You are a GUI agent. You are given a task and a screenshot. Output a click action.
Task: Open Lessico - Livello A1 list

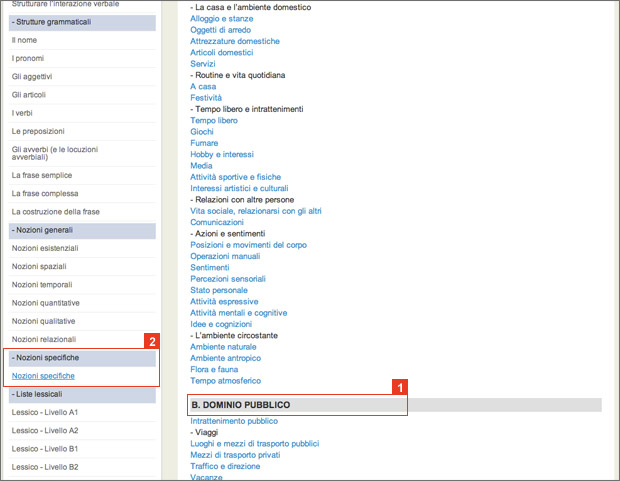[x=45, y=412]
